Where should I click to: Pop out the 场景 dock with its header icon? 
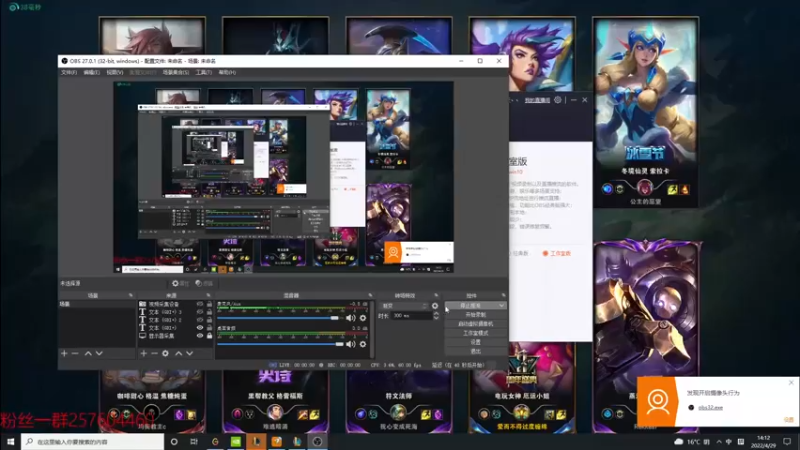pos(131,295)
